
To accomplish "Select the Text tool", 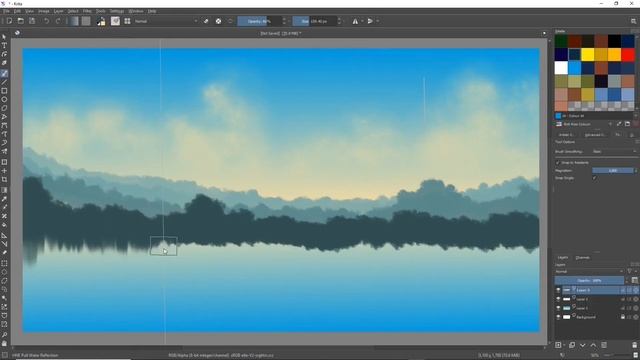I will [x=4, y=45].
